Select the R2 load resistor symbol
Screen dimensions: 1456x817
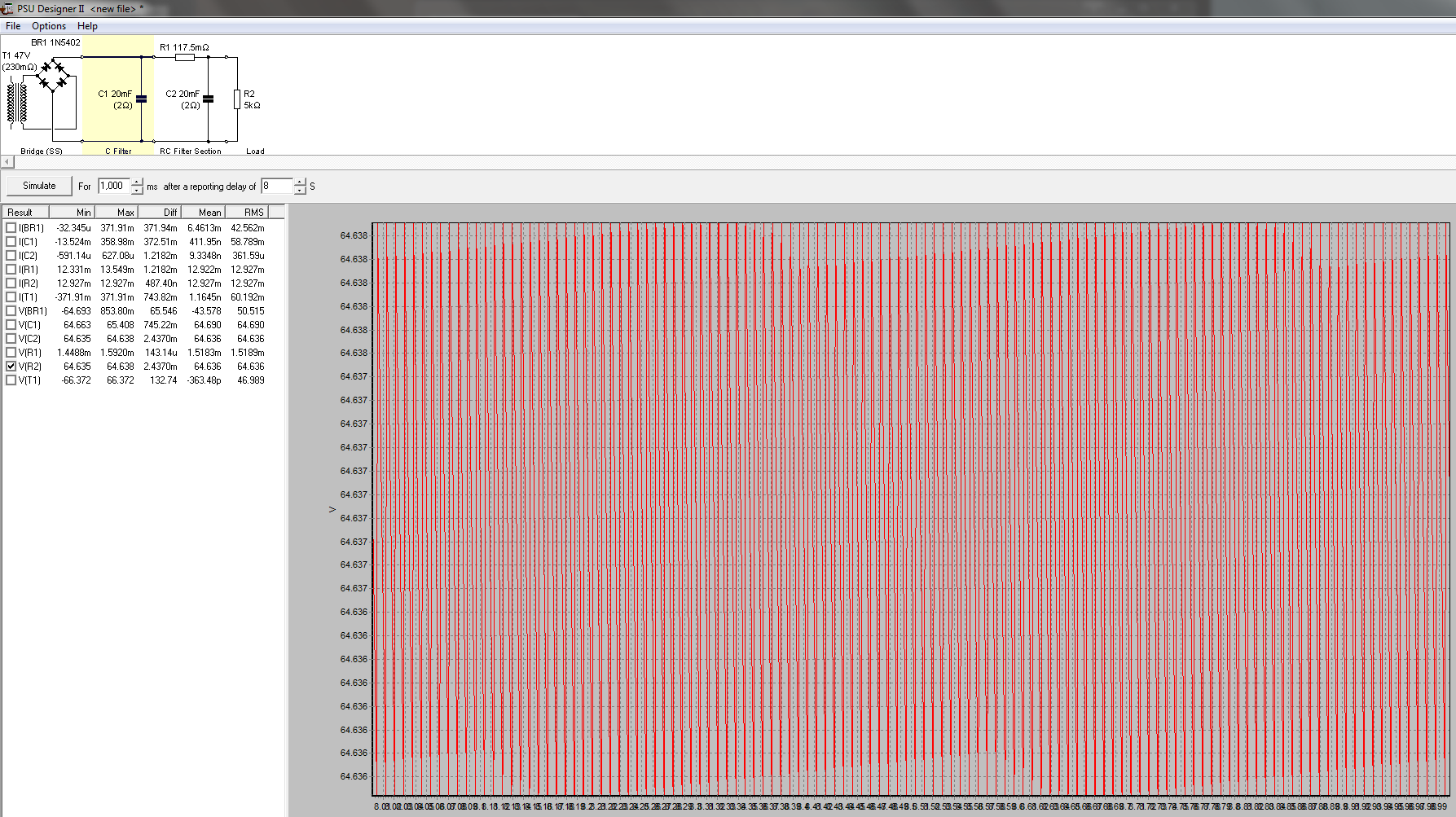pos(237,99)
